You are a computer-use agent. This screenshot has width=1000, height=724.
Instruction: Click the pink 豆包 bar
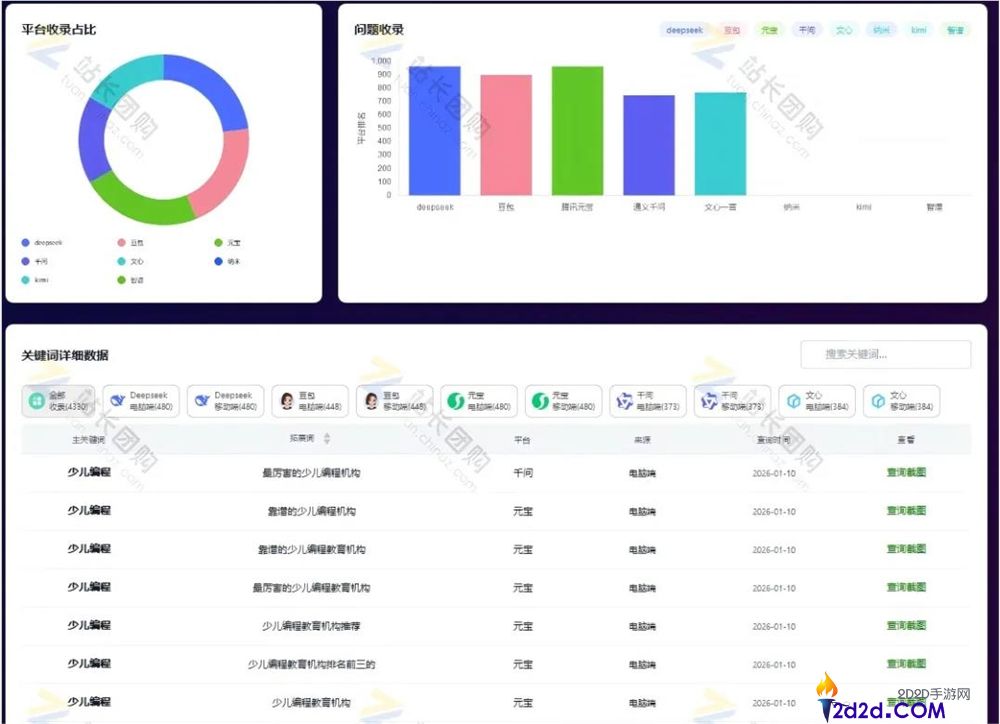[506, 135]
